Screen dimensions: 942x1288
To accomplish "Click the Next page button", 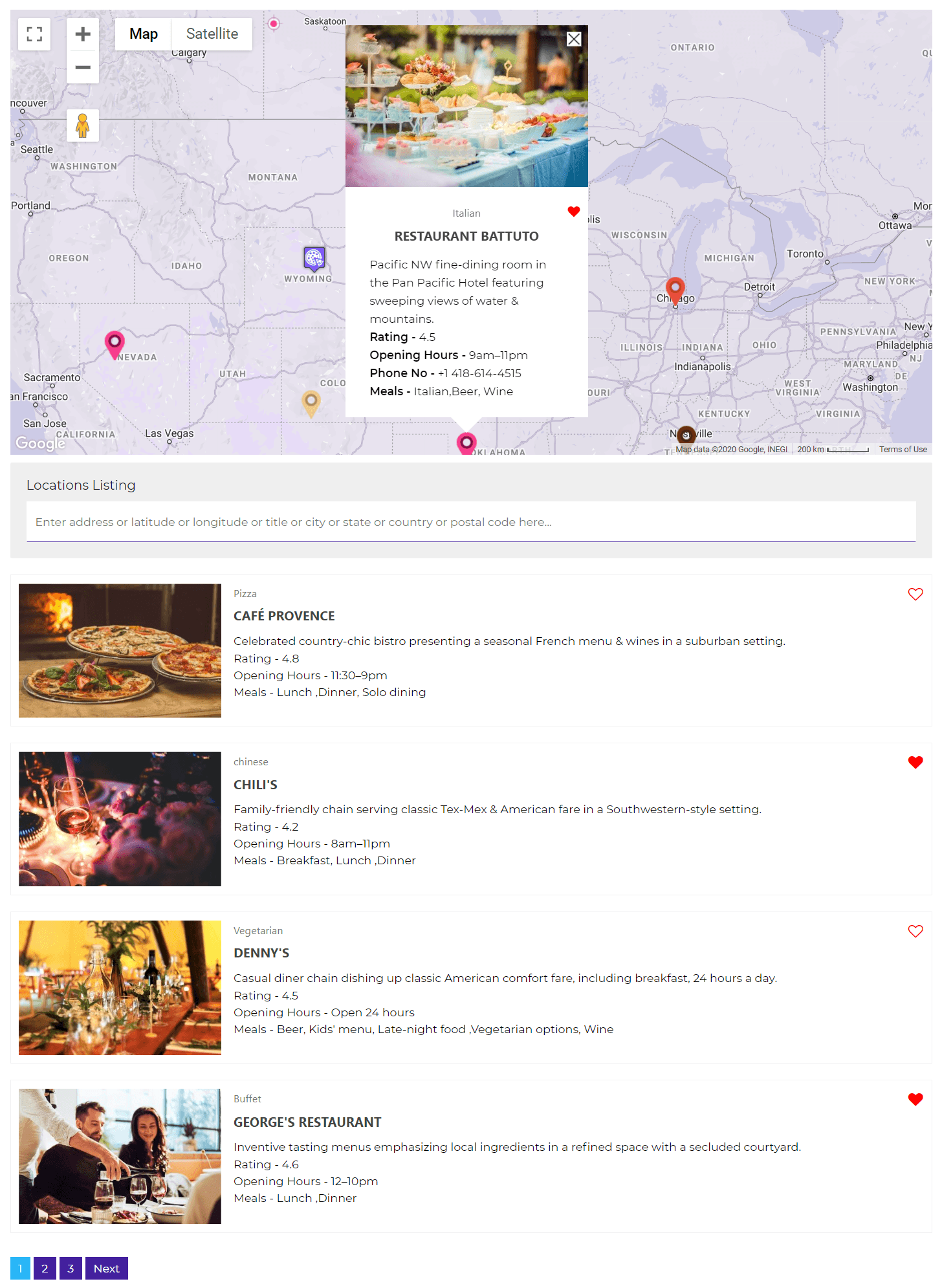I will 107,1269.
